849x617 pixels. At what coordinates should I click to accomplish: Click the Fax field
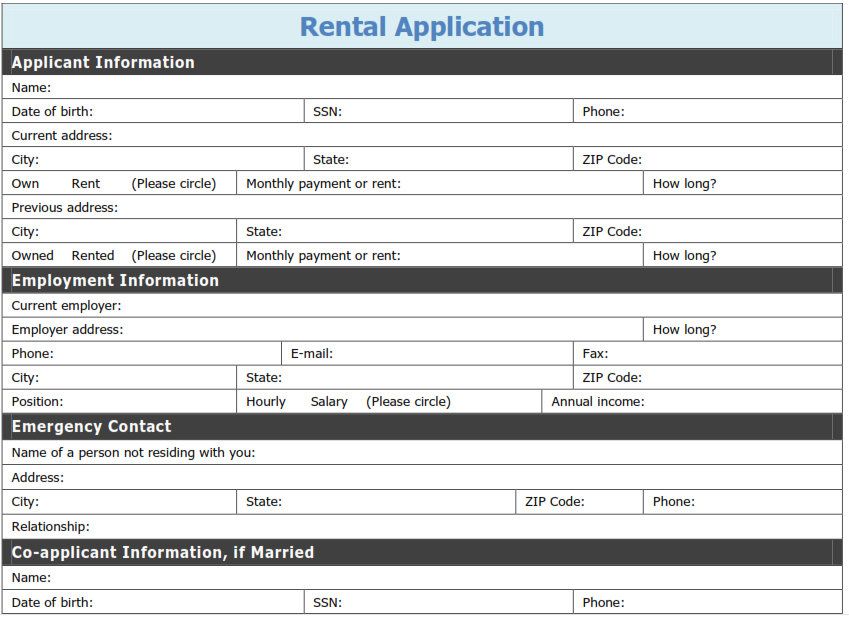[x=722, y=354]
